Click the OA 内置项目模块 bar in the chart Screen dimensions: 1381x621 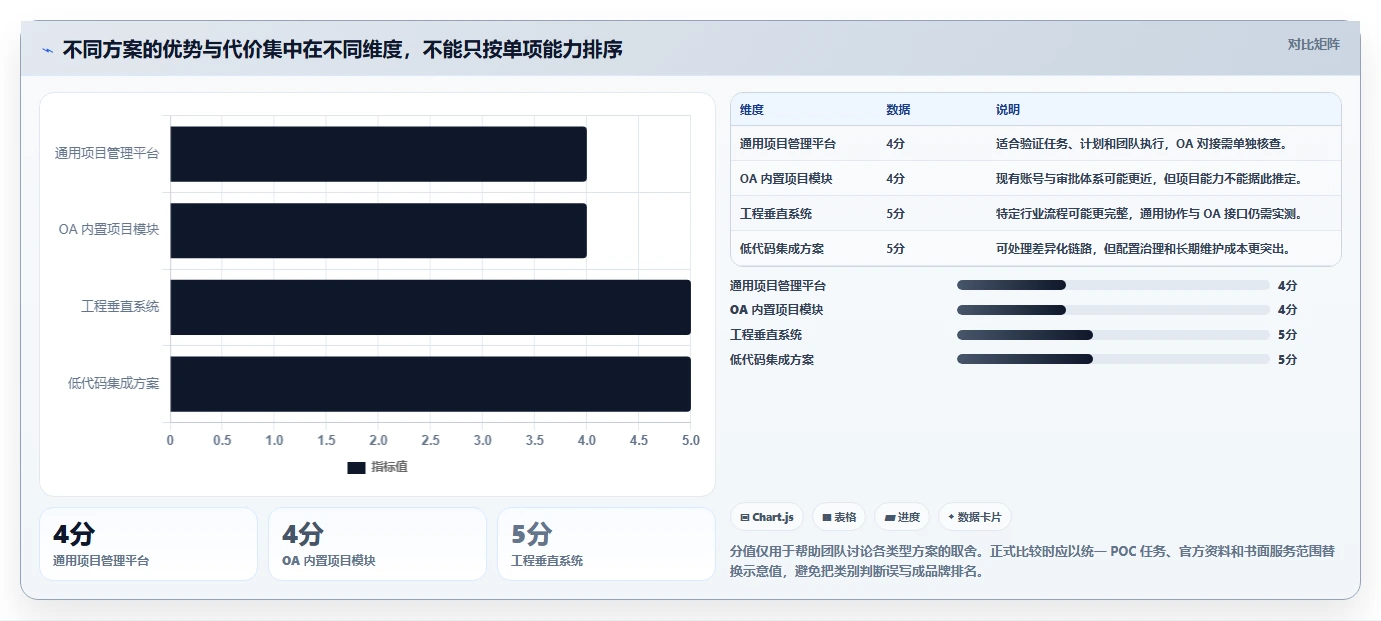[378, 231]
